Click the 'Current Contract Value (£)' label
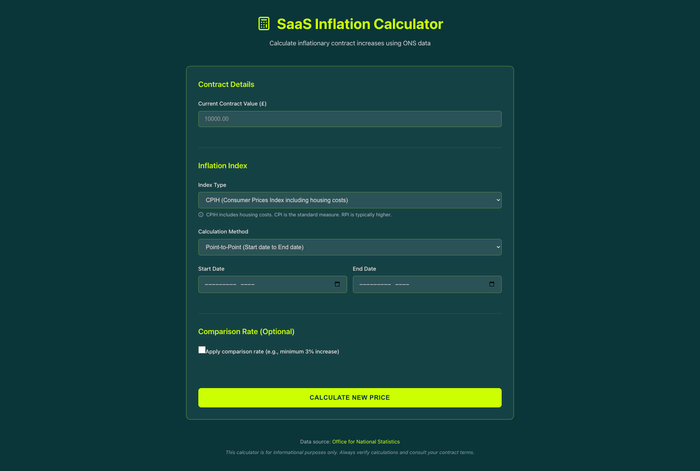 [x=232, y=103]
